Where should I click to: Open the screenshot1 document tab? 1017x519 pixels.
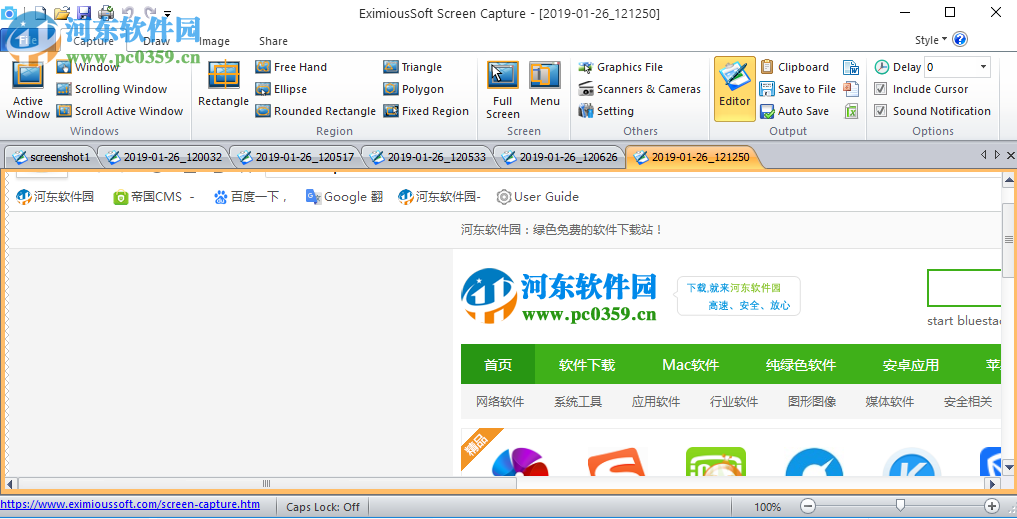(51, 157)
